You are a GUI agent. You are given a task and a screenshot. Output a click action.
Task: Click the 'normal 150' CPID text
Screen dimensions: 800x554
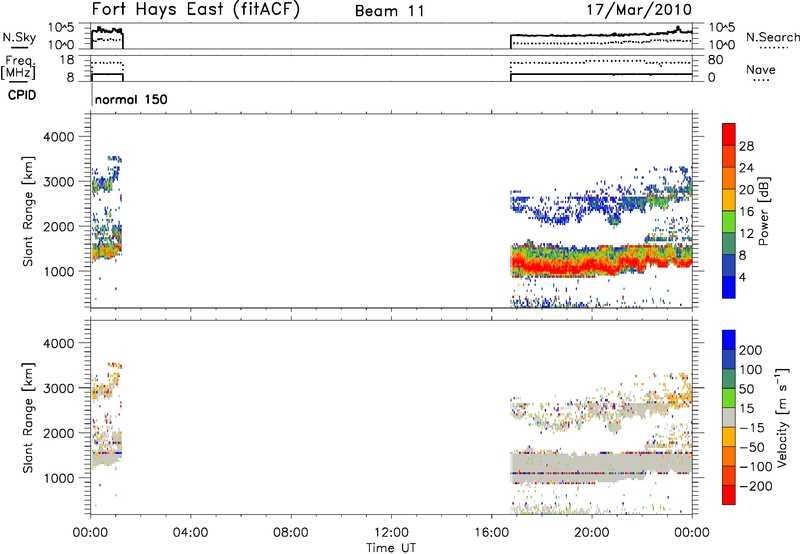(x=131, y=99)
